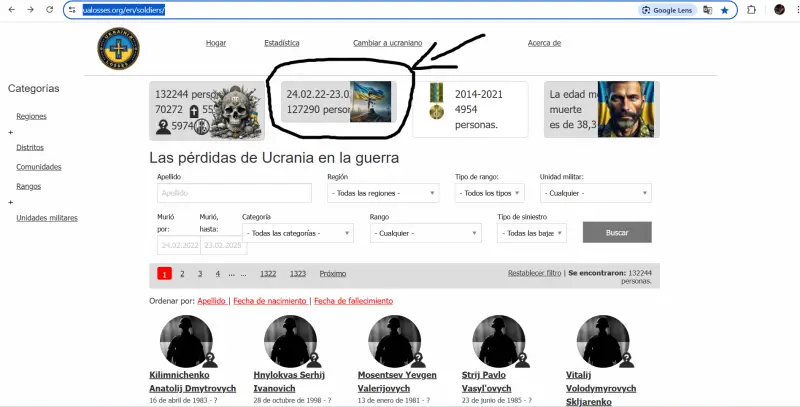Click the Ukraine Losses site logo
The image size is (800, 407).
tap(119, 48)
